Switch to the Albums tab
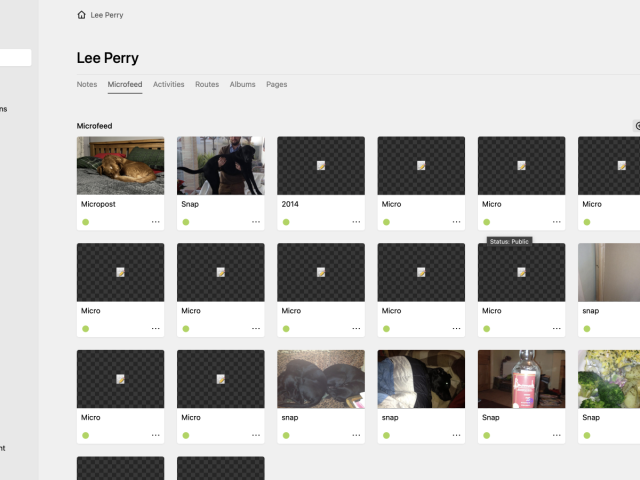This screenshot has width=640, height=480. (242, 84)
